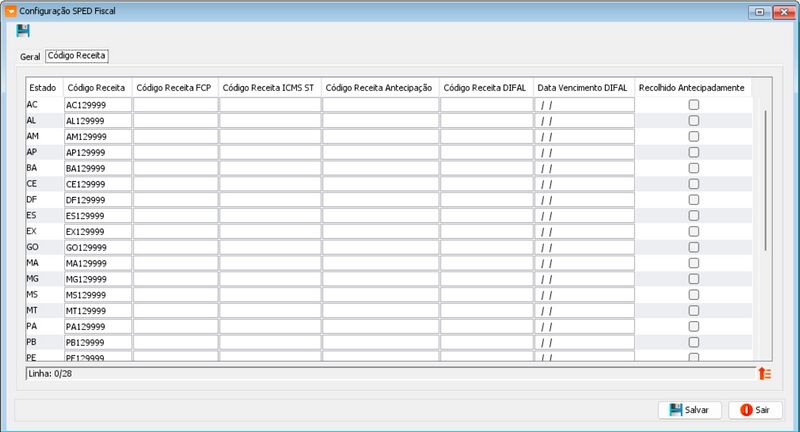Click Código Receita FCP field for GO
This screenshot has width=800, height=432.
click(176, 247)
